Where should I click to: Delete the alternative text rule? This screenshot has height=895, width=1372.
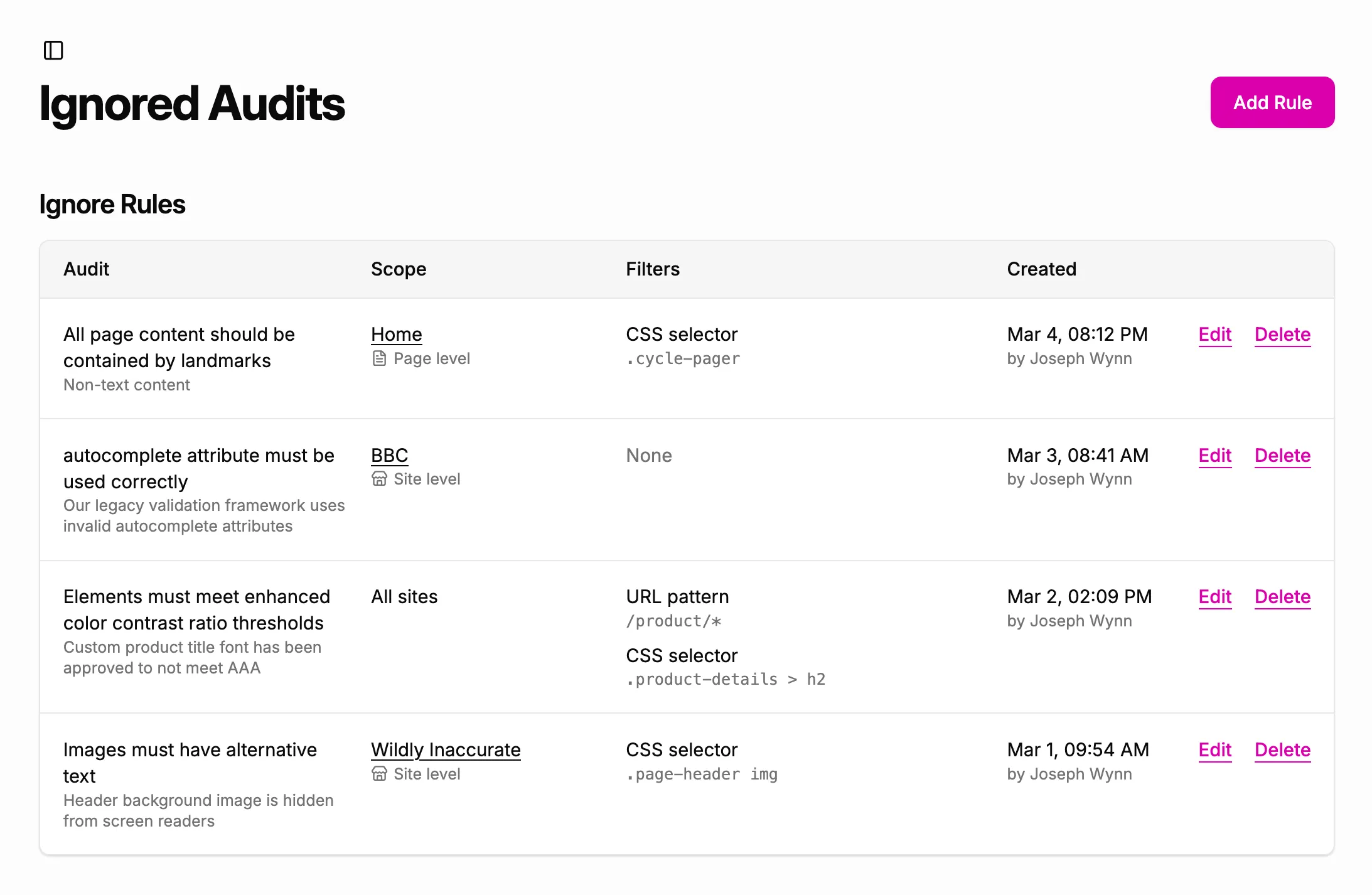point(1282,750)
